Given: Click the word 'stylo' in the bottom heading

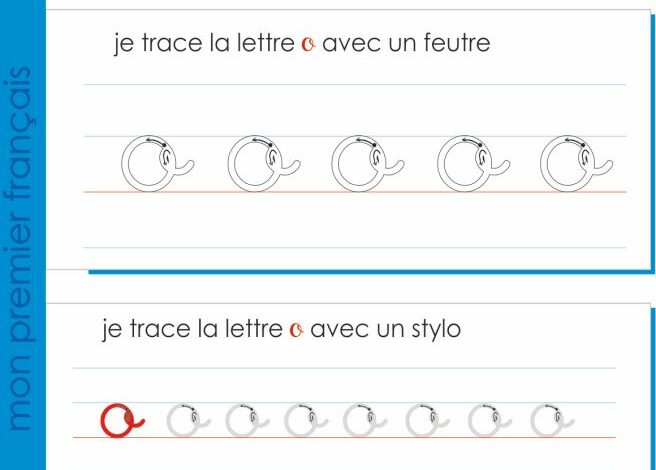Looking at the screenshot, I should (436, 330).
